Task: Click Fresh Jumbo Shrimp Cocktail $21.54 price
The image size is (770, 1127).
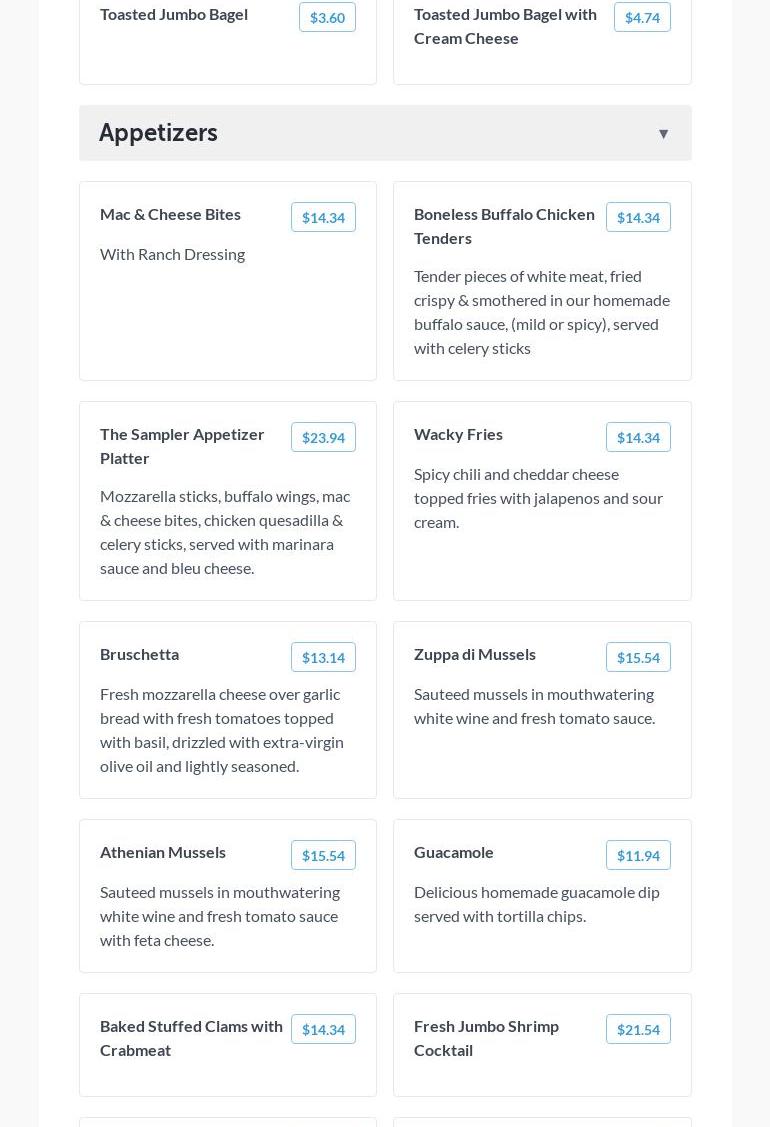Action: (638, 1029)
